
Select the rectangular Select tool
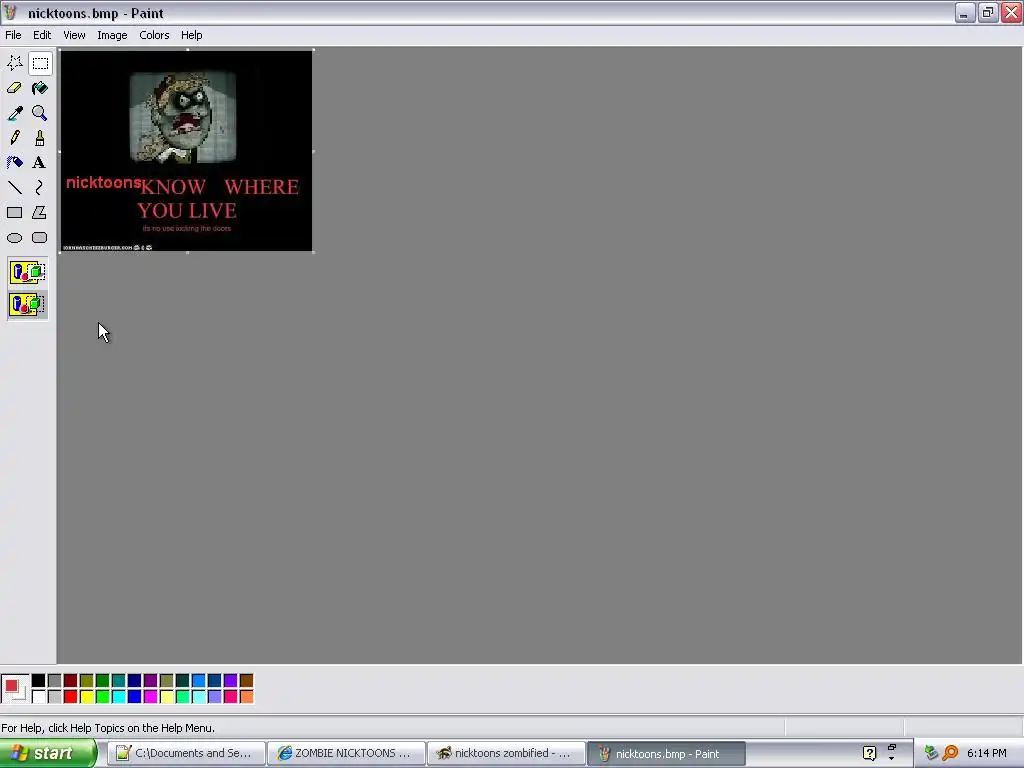click(x=40, y=63)
